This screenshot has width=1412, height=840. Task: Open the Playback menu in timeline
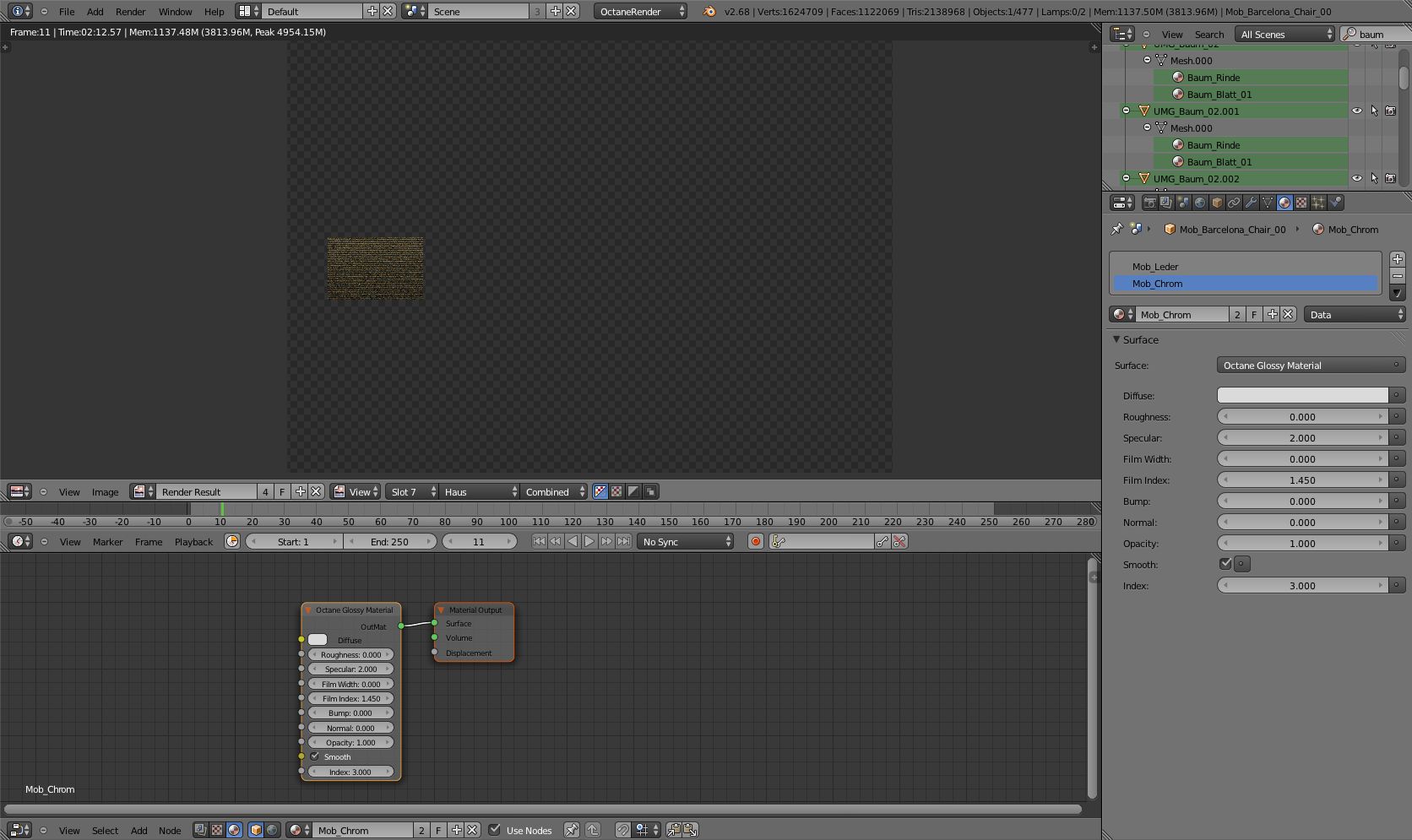point(193,542)
